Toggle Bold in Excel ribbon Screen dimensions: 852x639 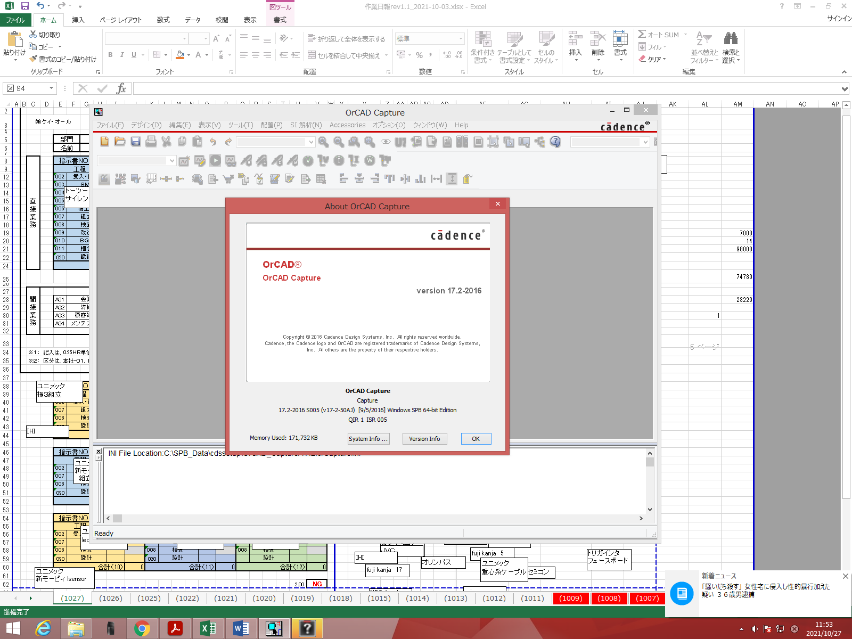pos(110,55)
